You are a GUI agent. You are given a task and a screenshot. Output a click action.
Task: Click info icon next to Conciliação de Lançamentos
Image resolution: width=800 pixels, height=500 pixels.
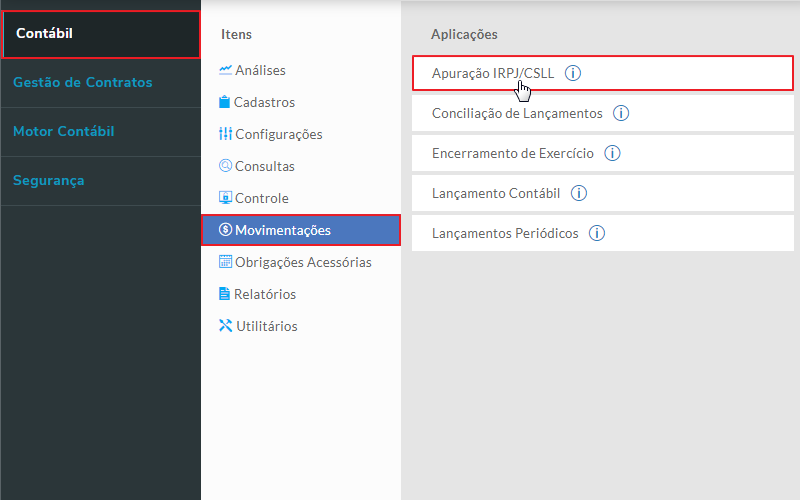(x=620, y=113)
